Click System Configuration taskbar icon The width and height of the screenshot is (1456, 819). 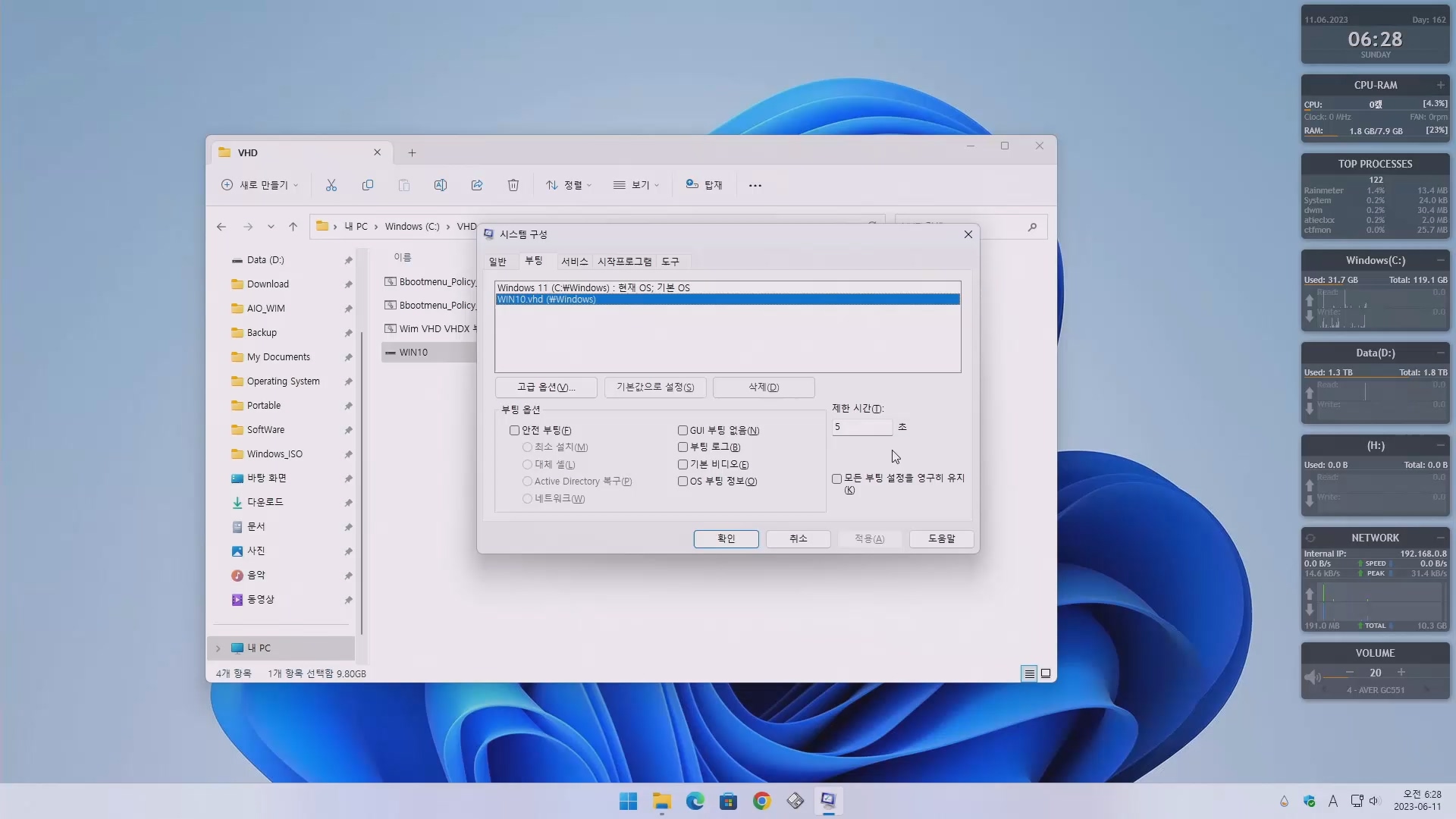point(828,801)
